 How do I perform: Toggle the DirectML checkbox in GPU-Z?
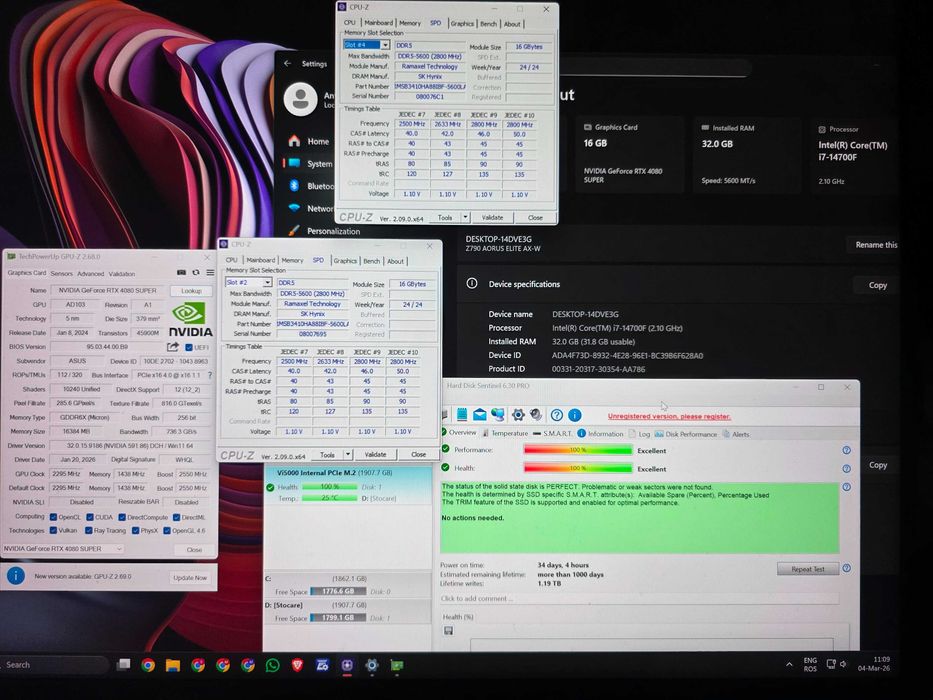point(176,517)
